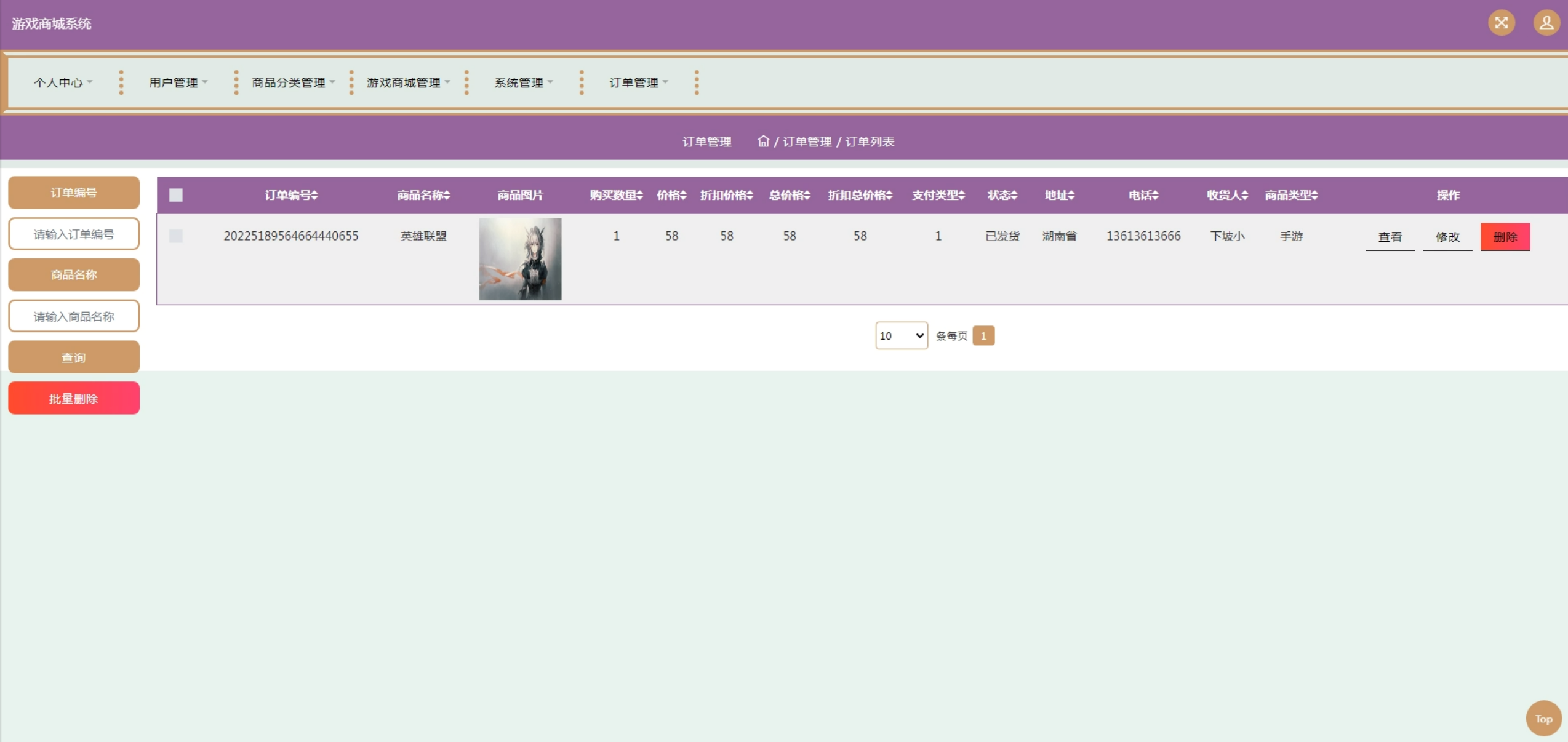Sort by 状态 column sort arrows
The image size is (1568, 742).
click(x=1014, y=196)
